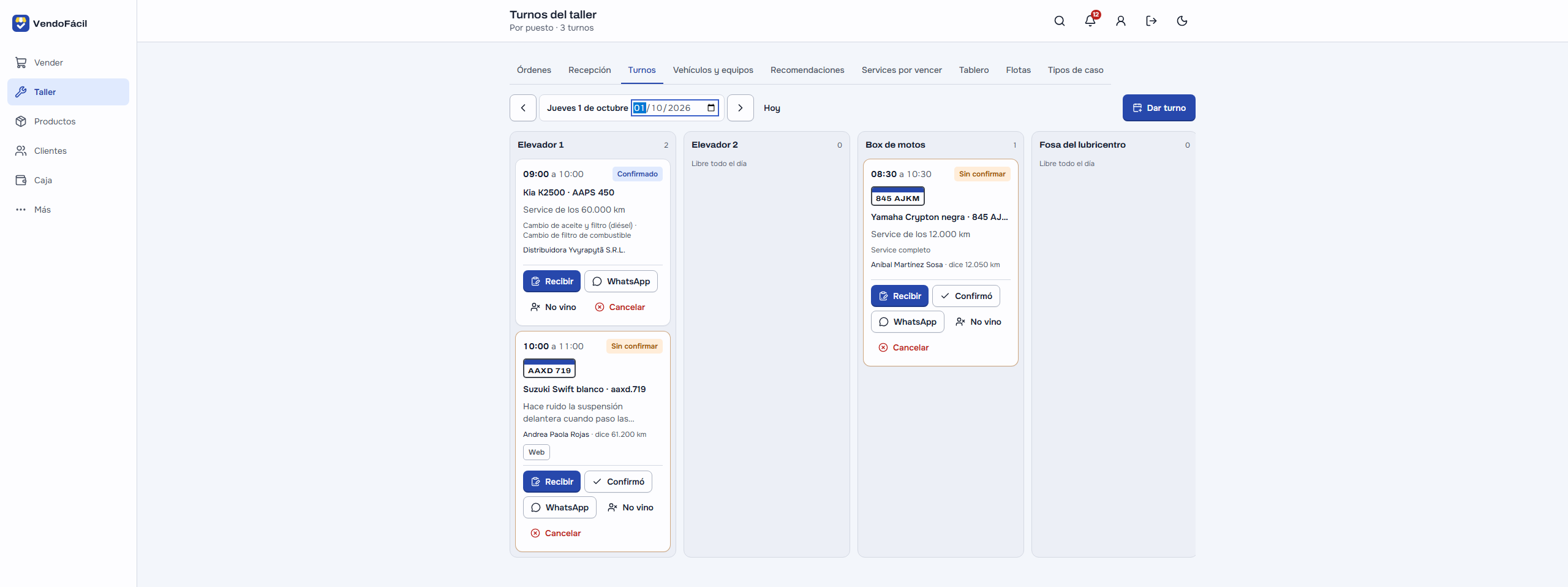Open the notifications bell with 12 badge

pos(1090,21)
